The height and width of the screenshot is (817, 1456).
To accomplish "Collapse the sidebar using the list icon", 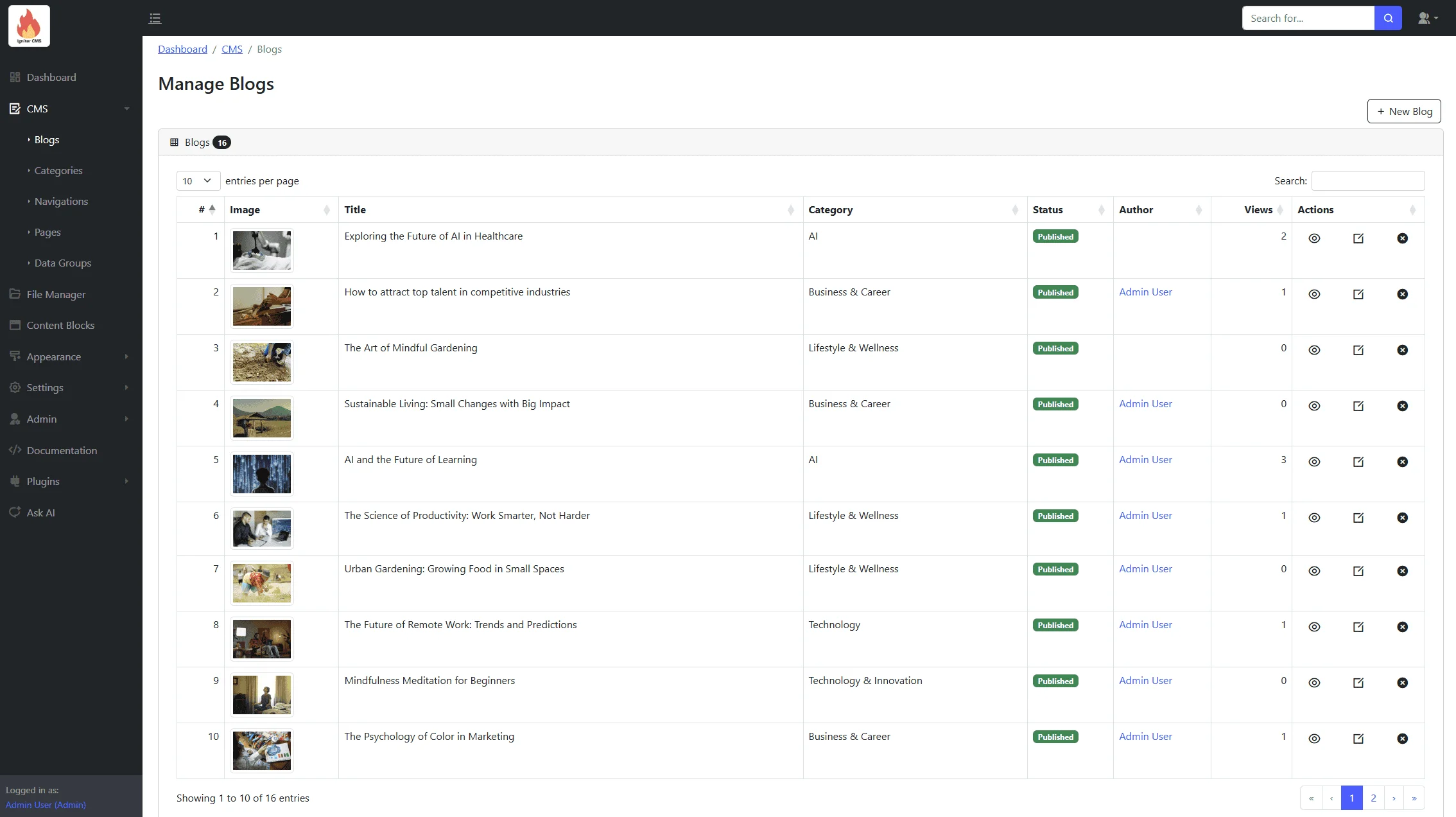I will click(x=155, y=18).
